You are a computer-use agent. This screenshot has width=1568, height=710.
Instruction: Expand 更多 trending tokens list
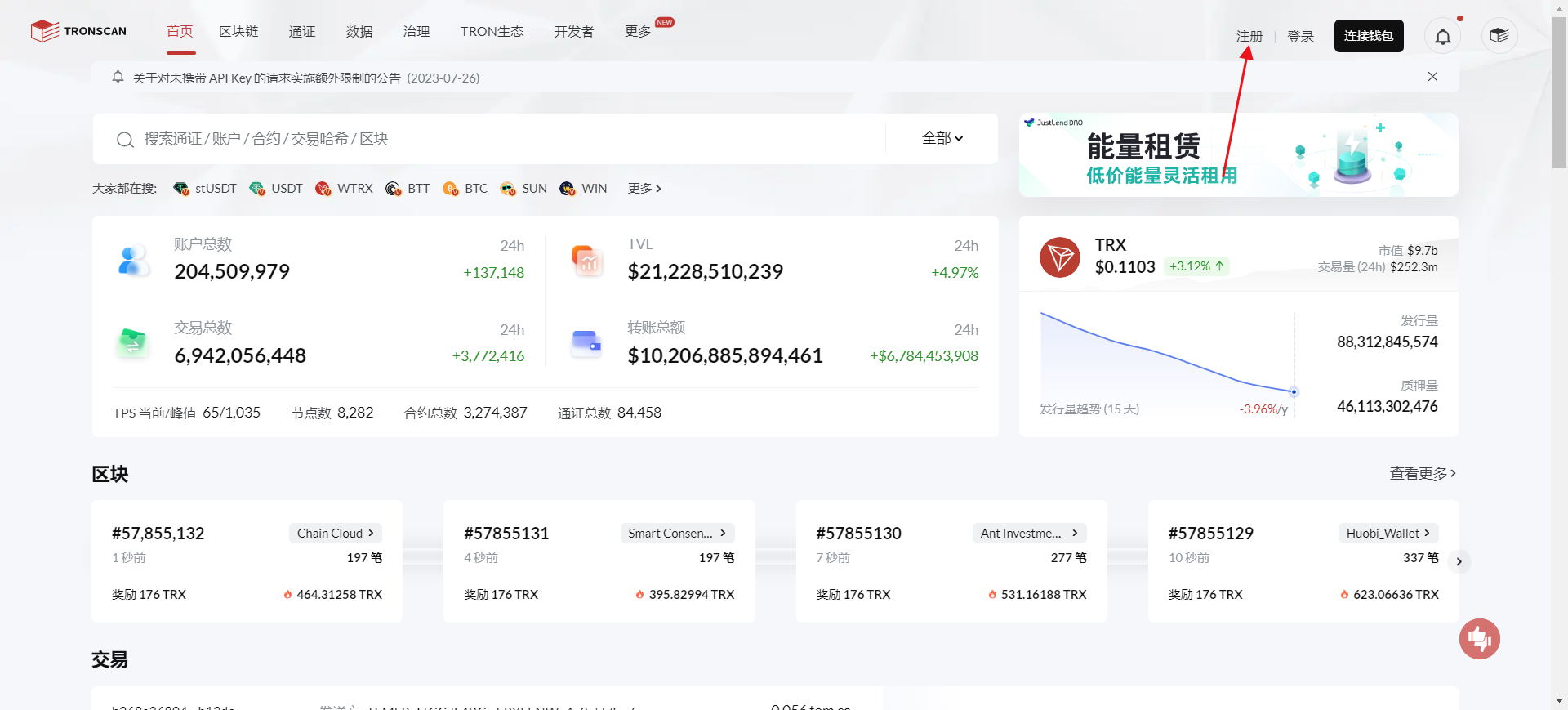click(x=644, y=189)
